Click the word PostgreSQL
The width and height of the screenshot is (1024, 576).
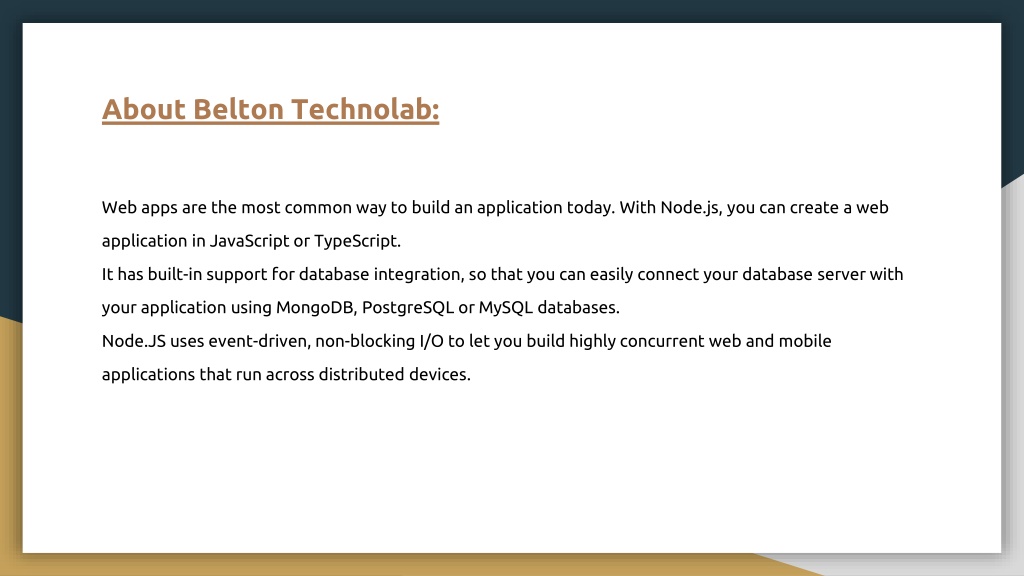click(x=408, y=308)
